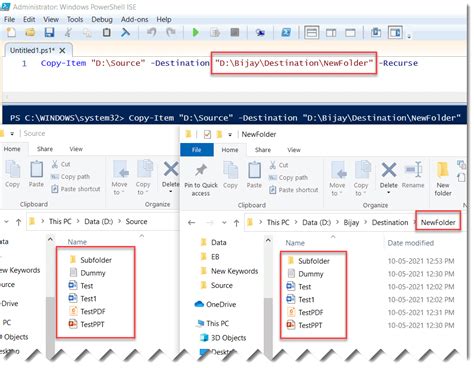Select EB folder in navigation pane
474x368 pixels.
pos(210,257)
